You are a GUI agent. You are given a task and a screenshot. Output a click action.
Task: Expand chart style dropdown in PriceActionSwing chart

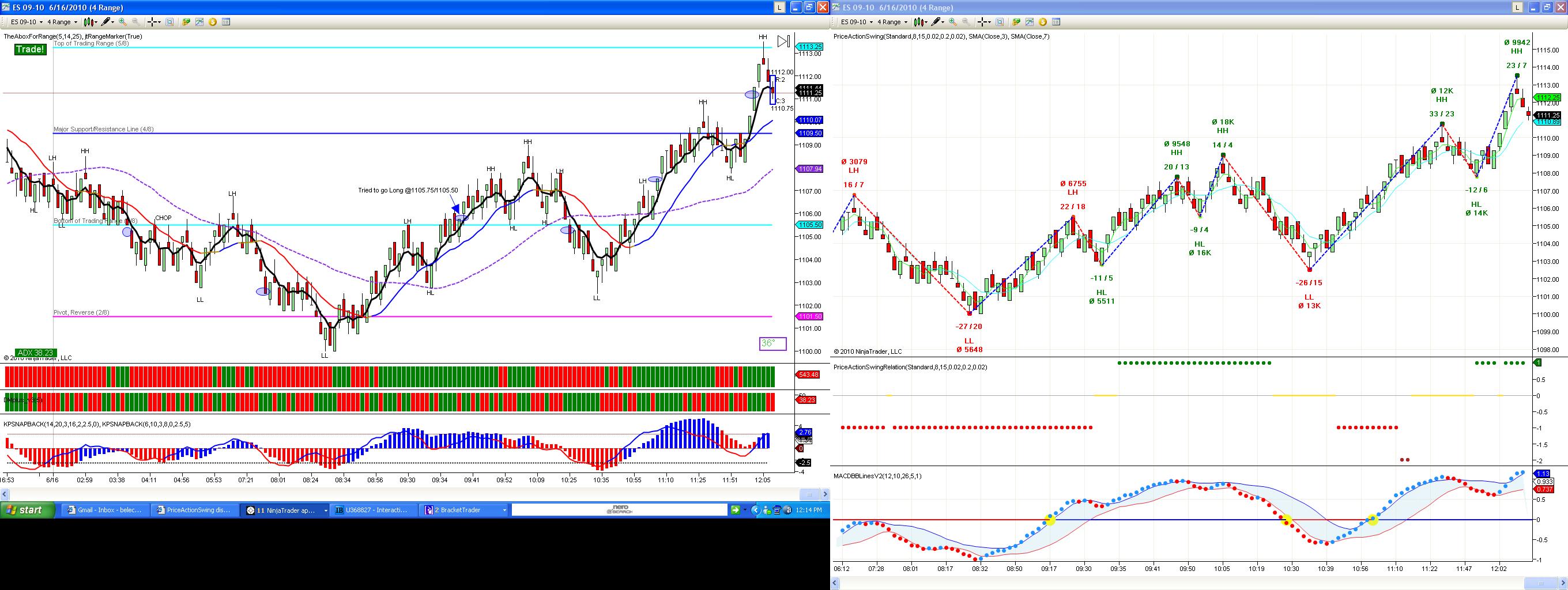pyautogui.click(x=927, y=22)
